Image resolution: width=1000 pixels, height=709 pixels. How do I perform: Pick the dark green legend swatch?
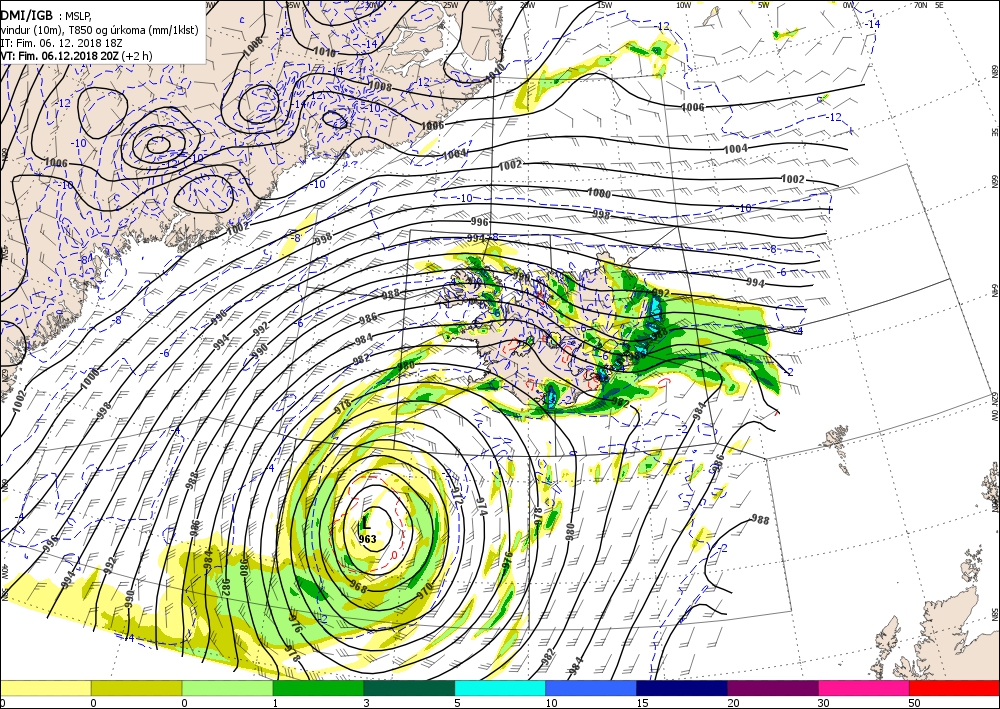tap(409, 688)
